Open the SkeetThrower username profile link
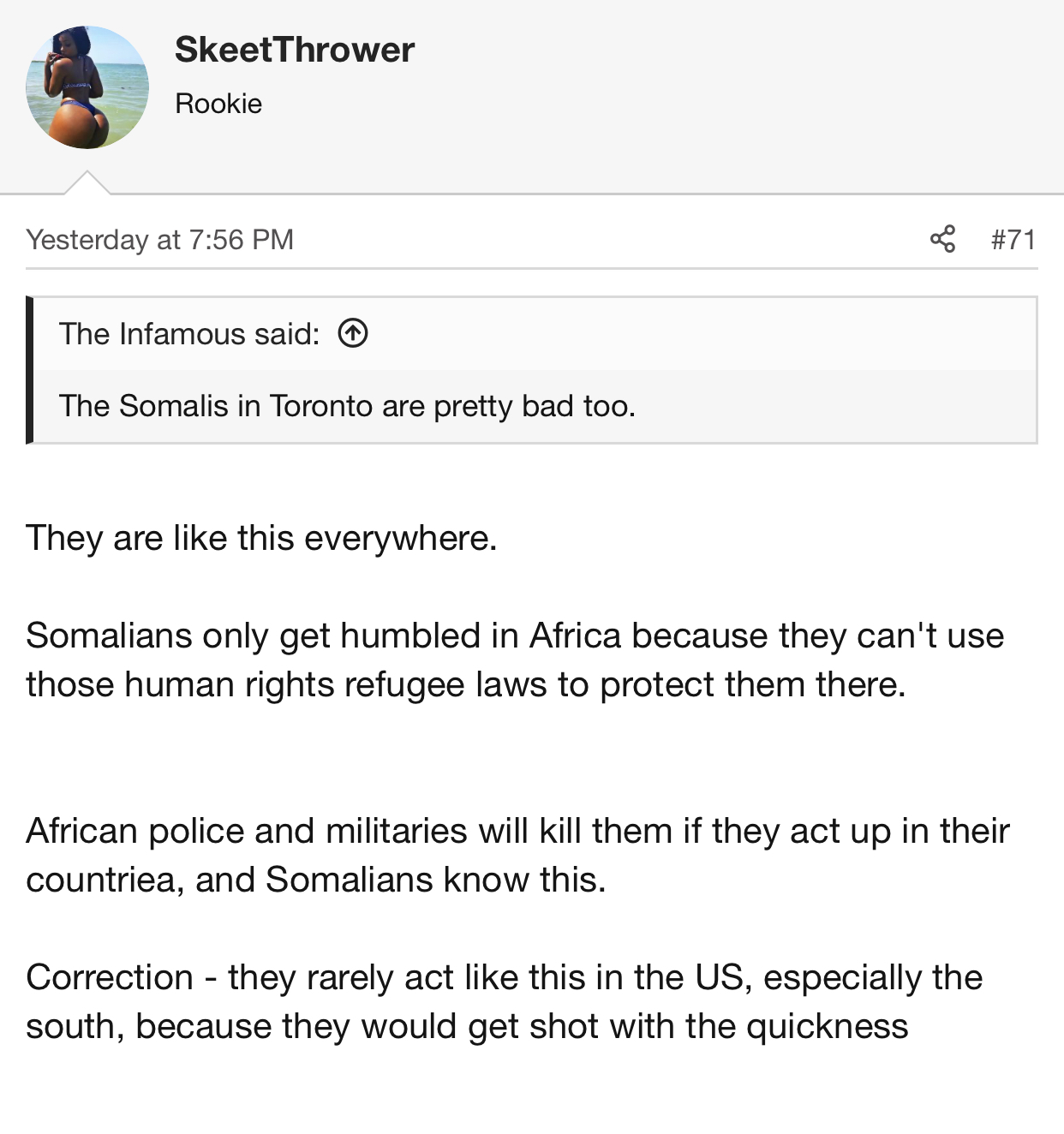Screen dimensions: 1064x1134 point(295,50)
